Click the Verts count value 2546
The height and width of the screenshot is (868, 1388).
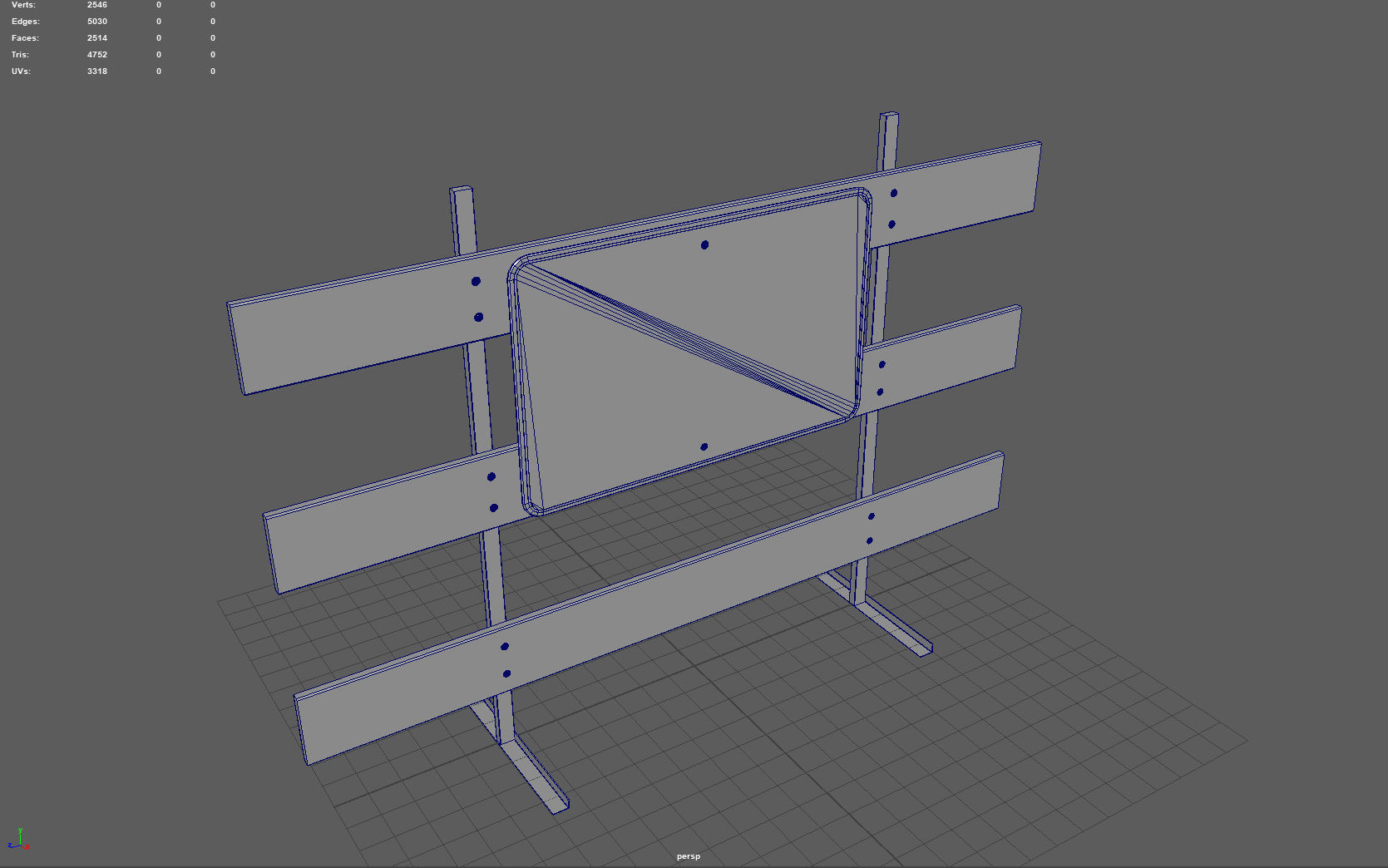tap(97, 5)
